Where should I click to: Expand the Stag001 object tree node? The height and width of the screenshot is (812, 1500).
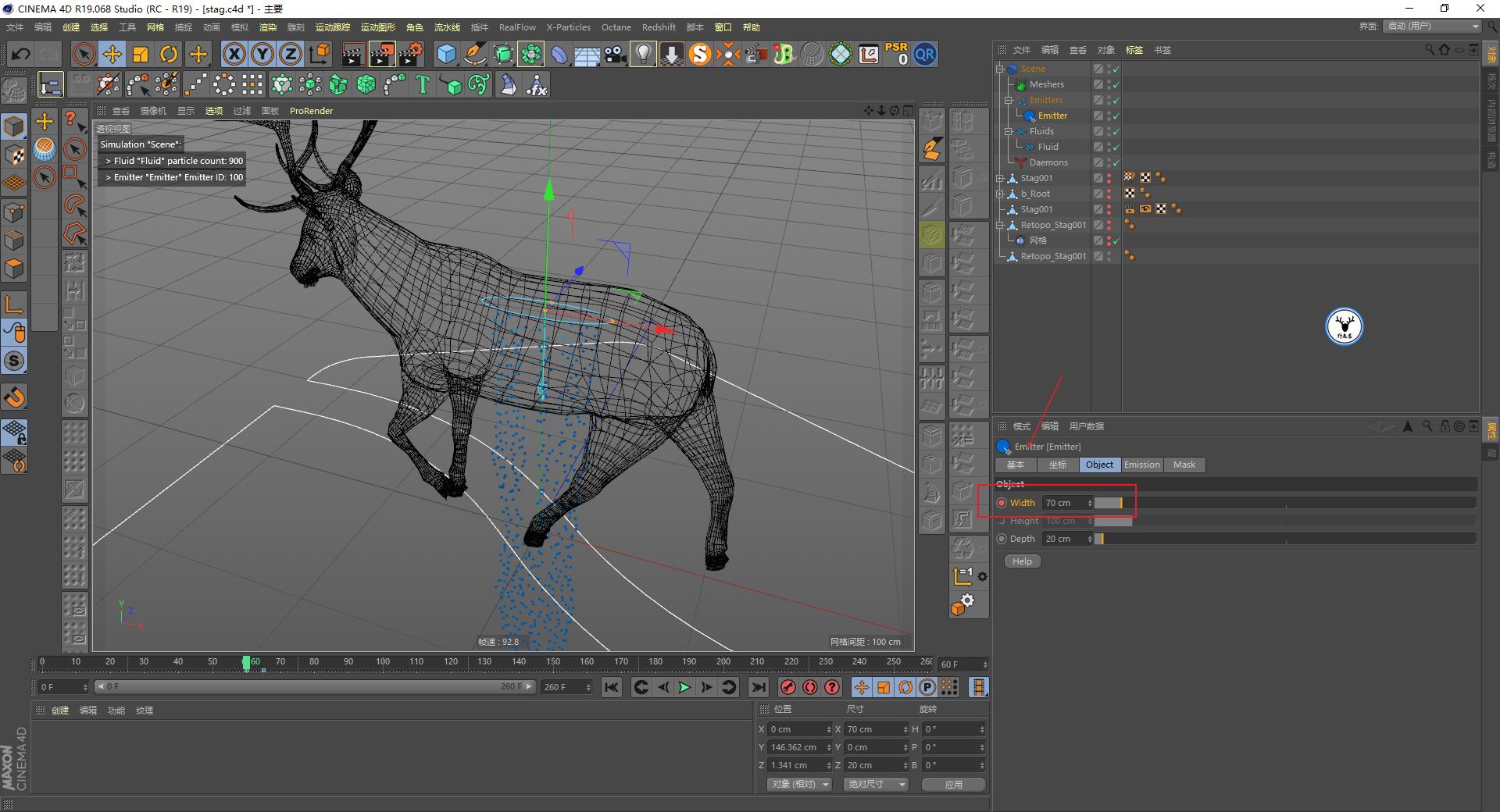coord(1000,178)
